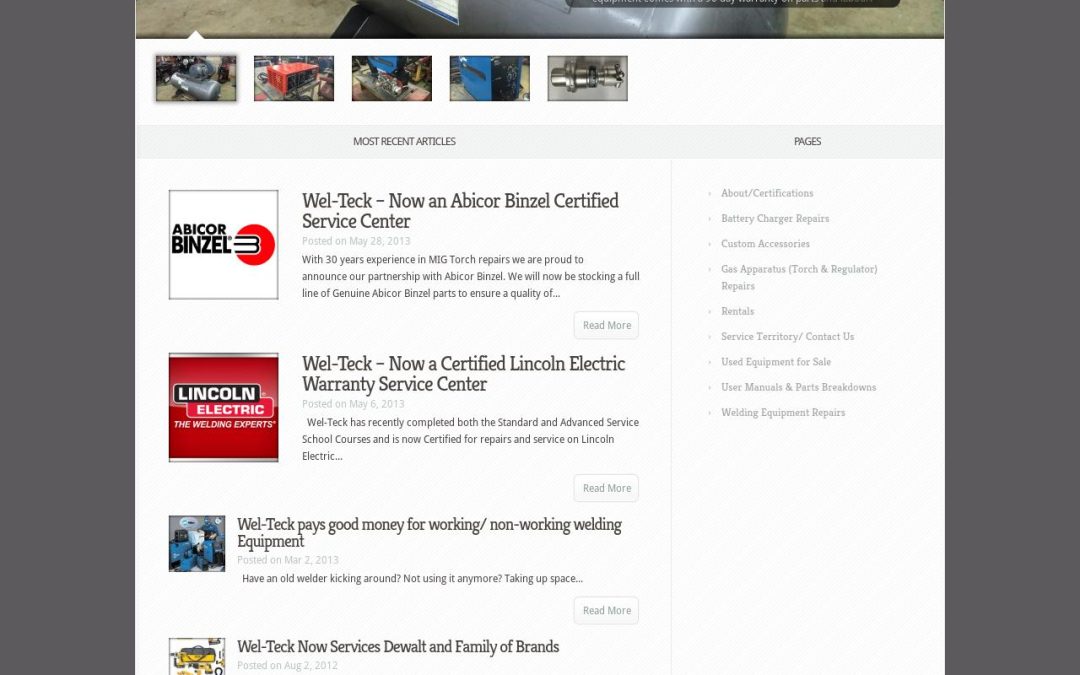The width and height of the screenshot is (1080, 675).
Task: Select the Most Recent Articles heading
Action: [404, 141]
